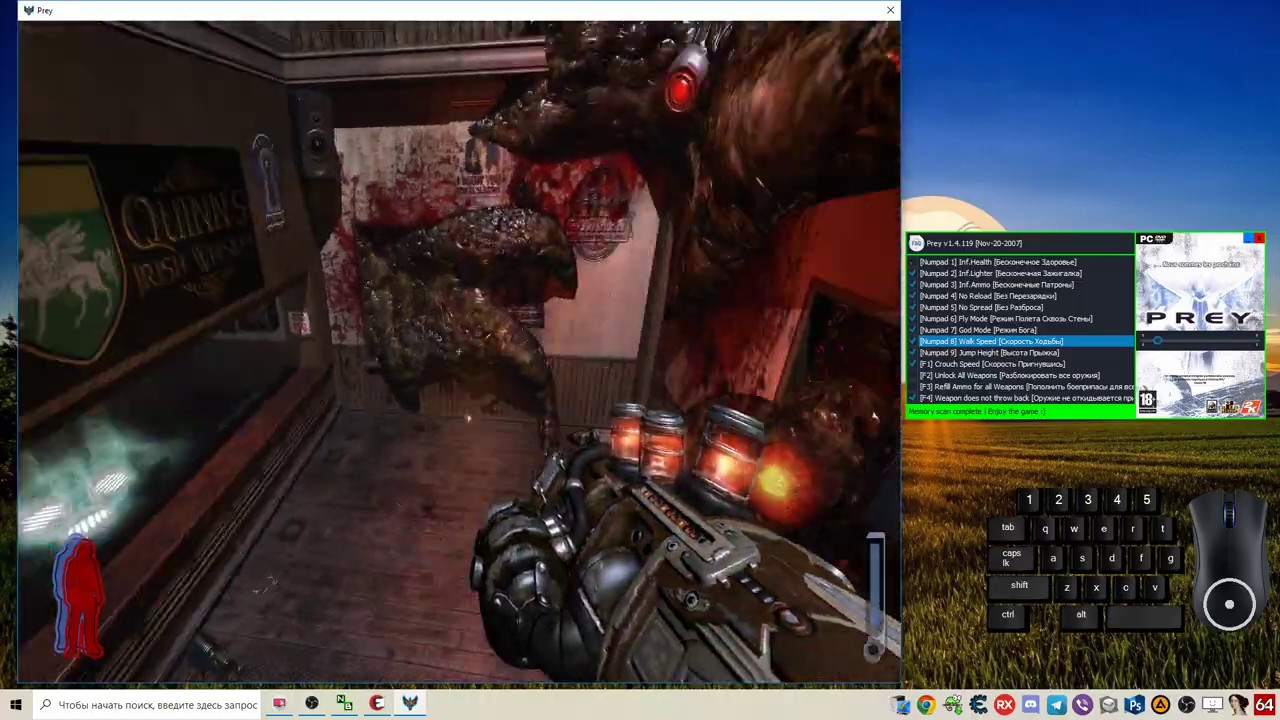1280x720 pixels.
Task: Minimize the Prey trainer with blue button
Action: (x=1248, y=237)
